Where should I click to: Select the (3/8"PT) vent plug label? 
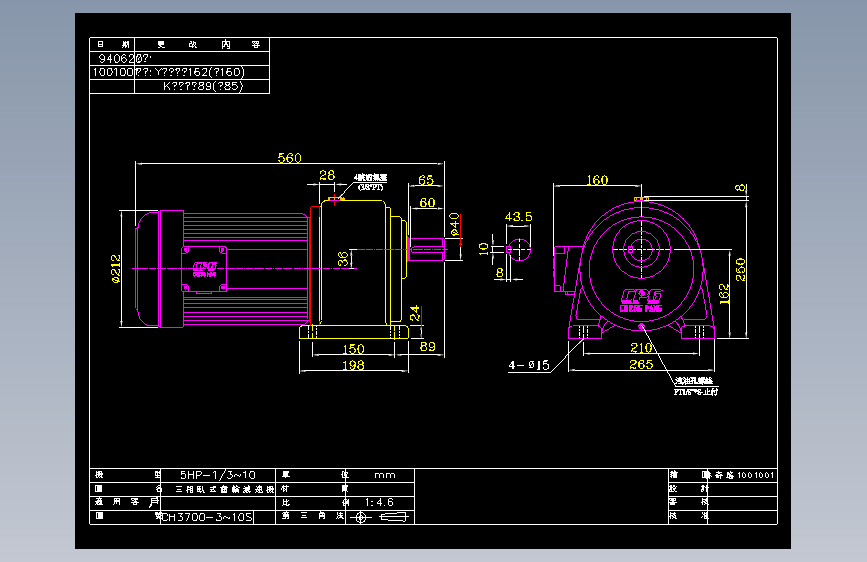(370, 188)
